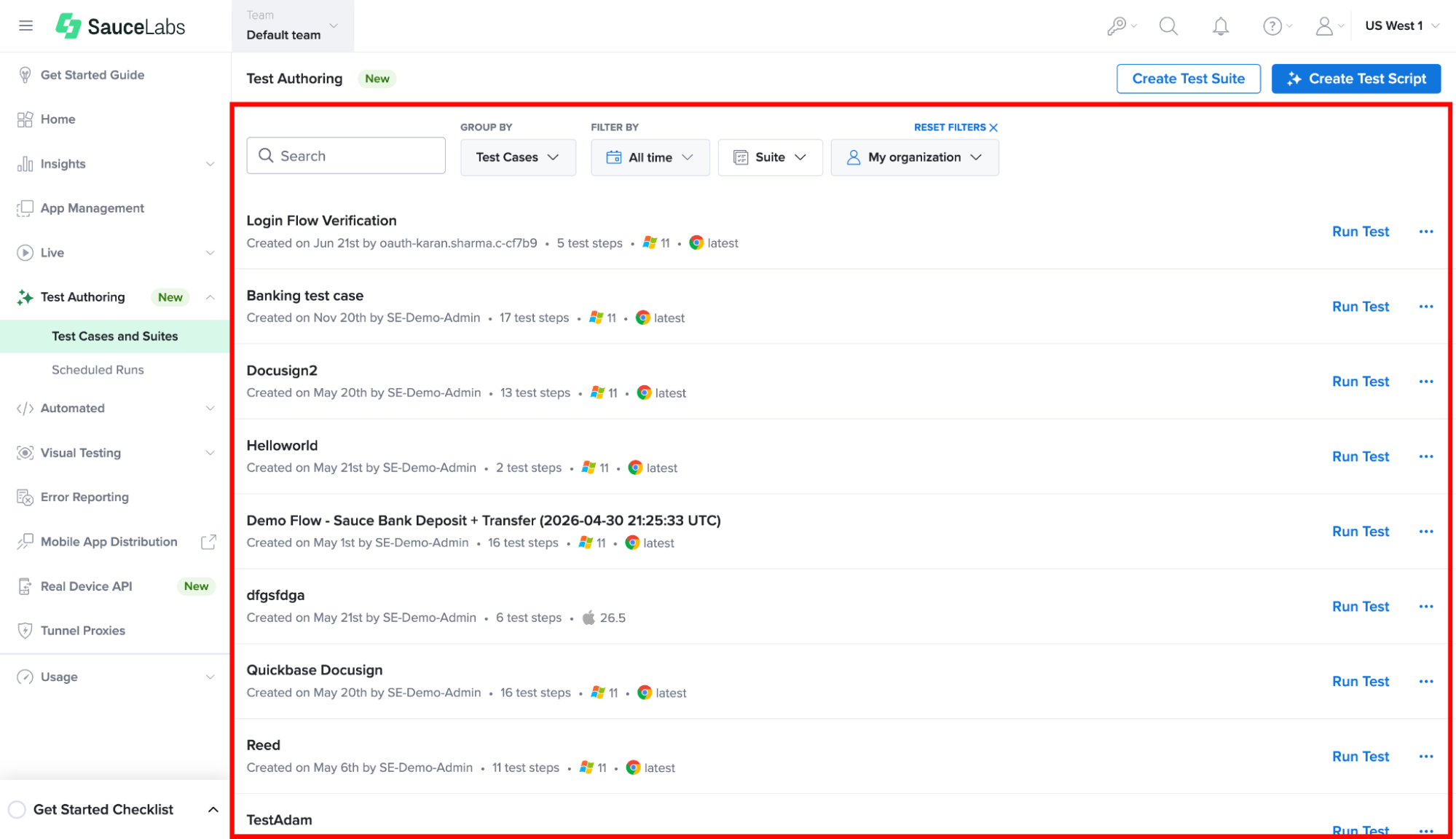Click the test case Search field
Viewport: 1456px width, 839px height.
coord(346,156)
